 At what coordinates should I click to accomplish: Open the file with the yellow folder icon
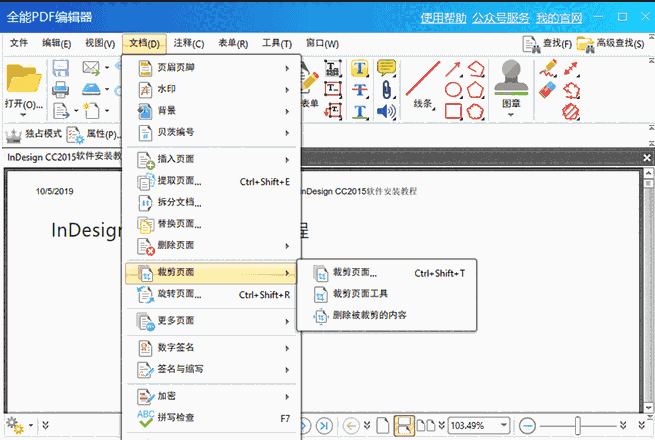(24, 78)
